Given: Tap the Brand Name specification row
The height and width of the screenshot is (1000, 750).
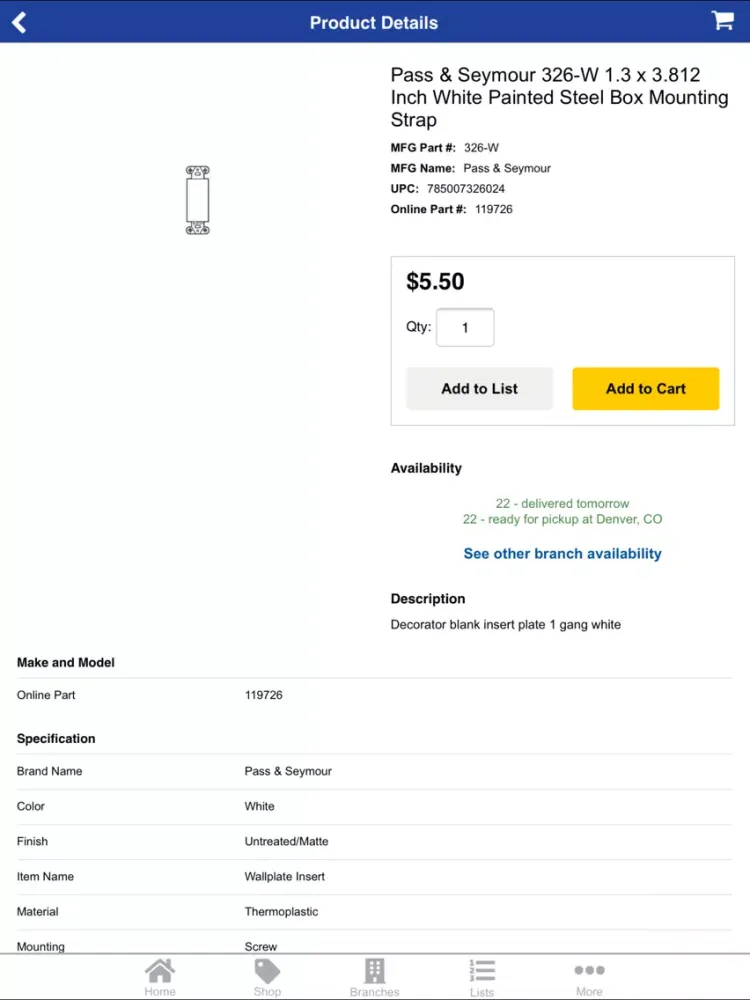Looking at the screenshot, I should point(374,772).
